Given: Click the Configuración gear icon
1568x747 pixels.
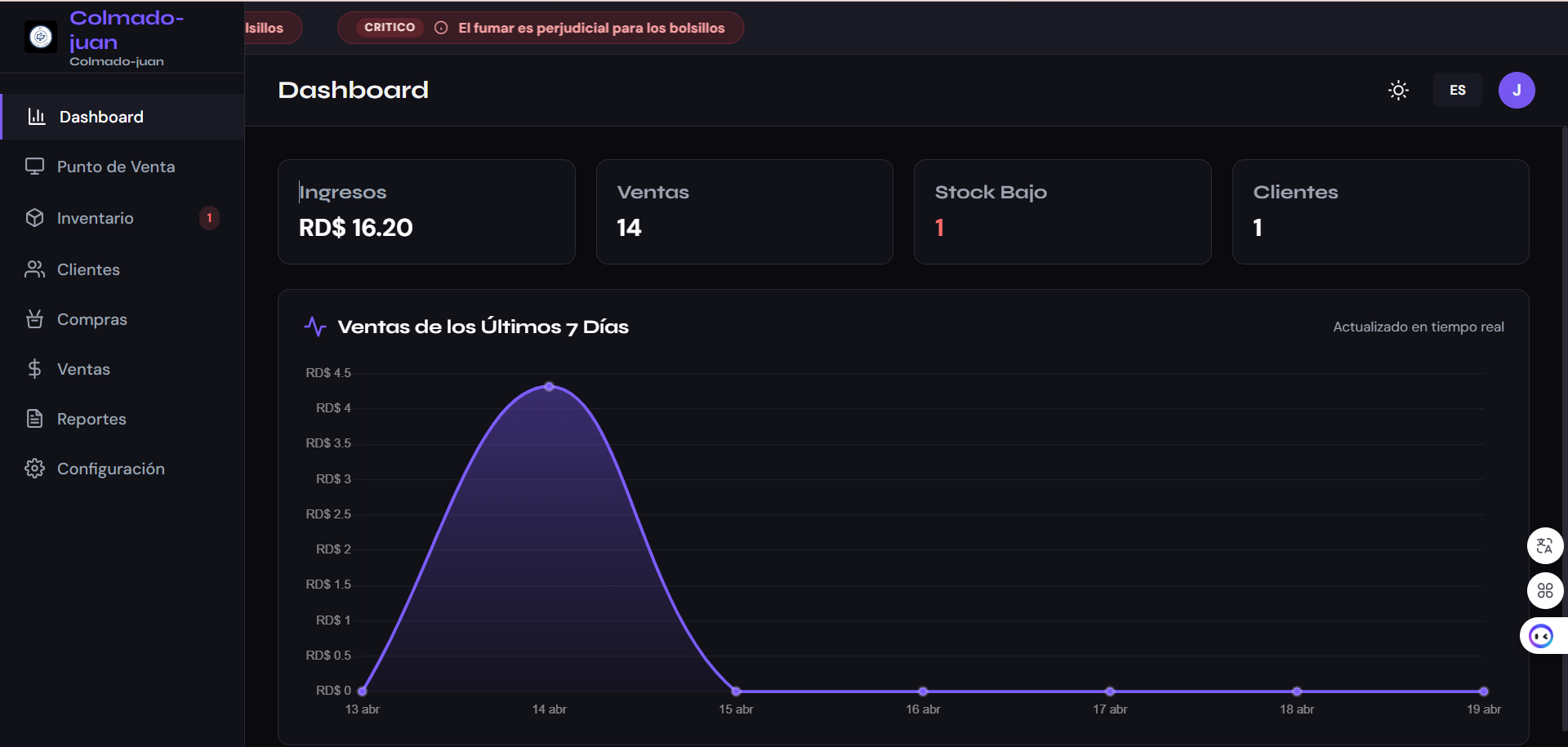Looking at the screenshot, I should click(x=34, y=468).
